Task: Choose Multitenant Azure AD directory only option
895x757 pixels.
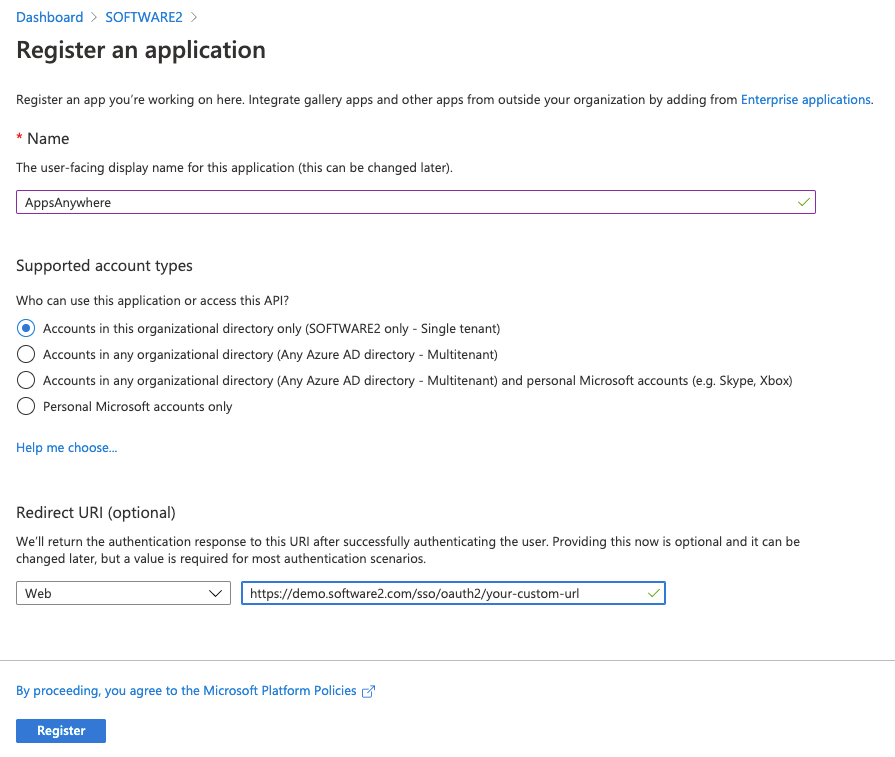Action: coord(26,354)
